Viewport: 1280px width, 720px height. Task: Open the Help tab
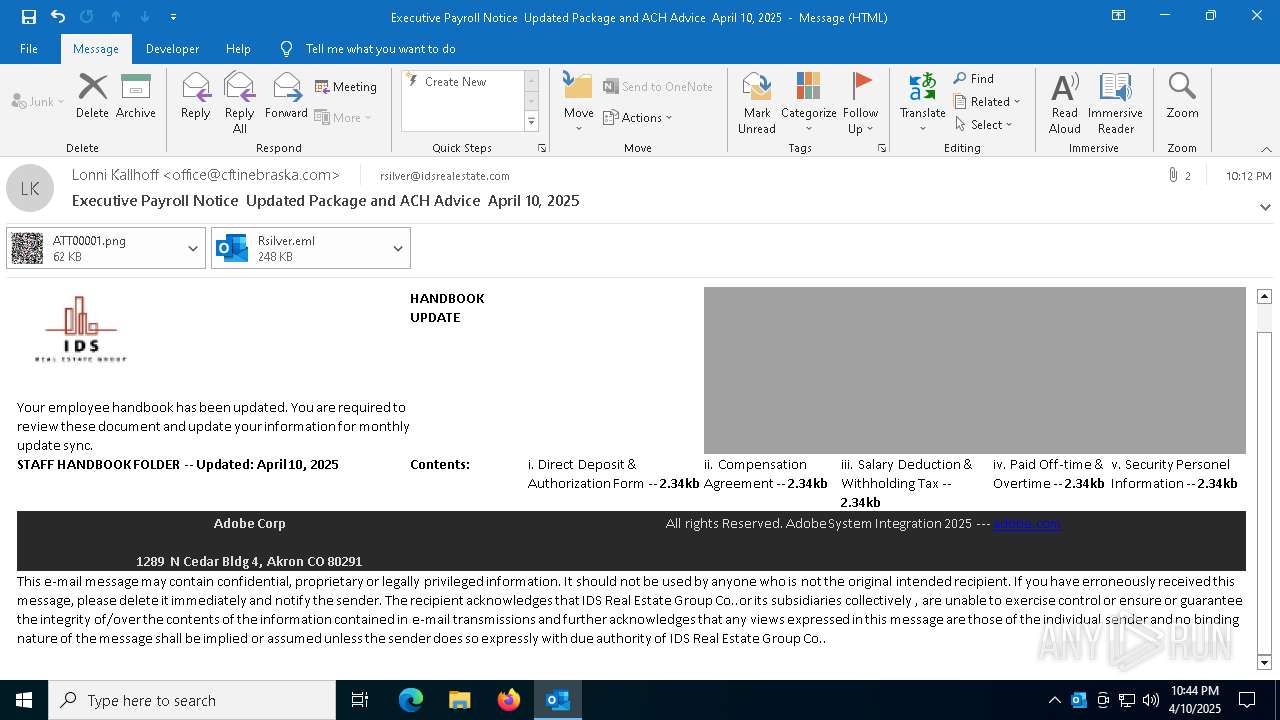click(238, 48)
